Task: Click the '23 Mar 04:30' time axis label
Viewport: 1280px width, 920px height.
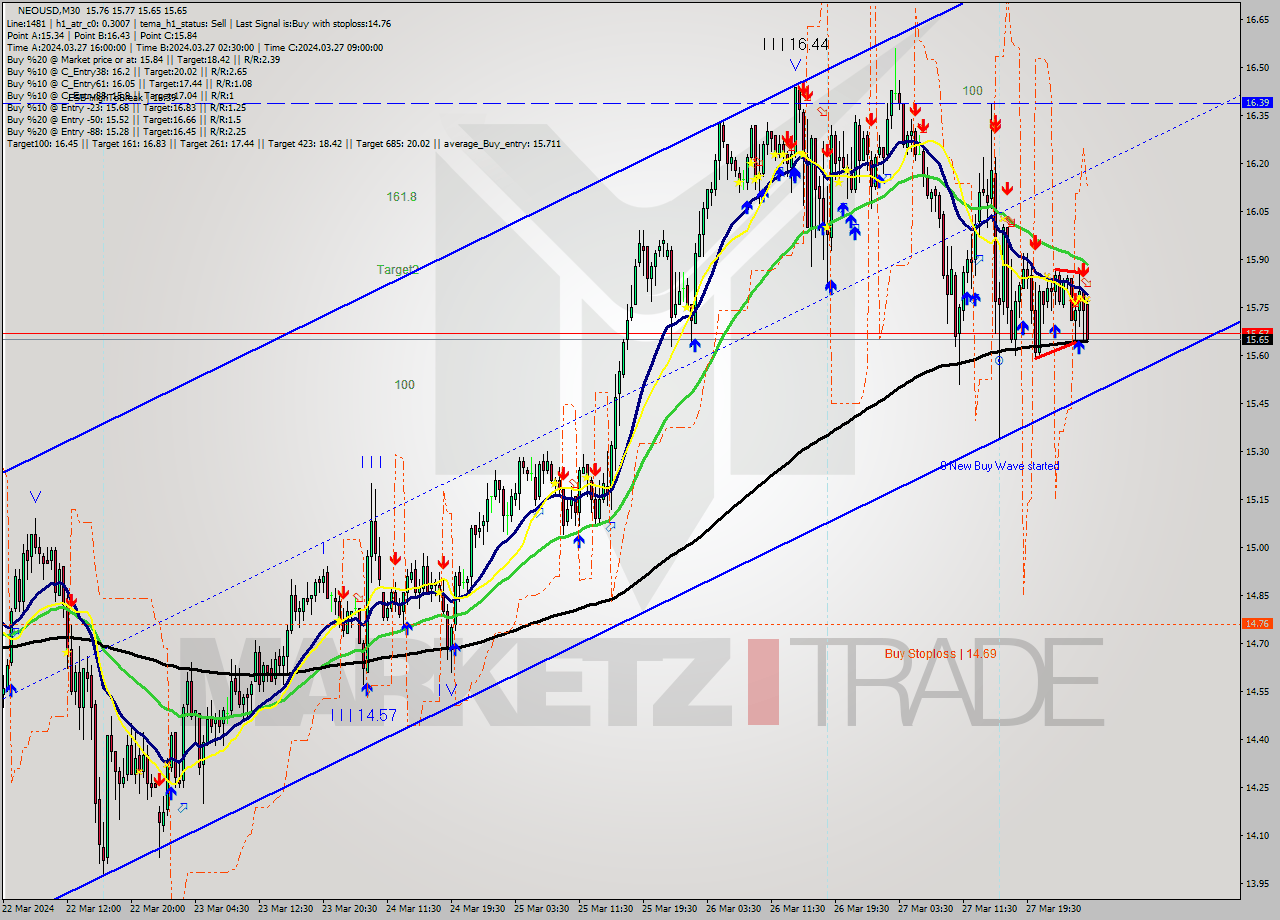Action: point(222,909)
